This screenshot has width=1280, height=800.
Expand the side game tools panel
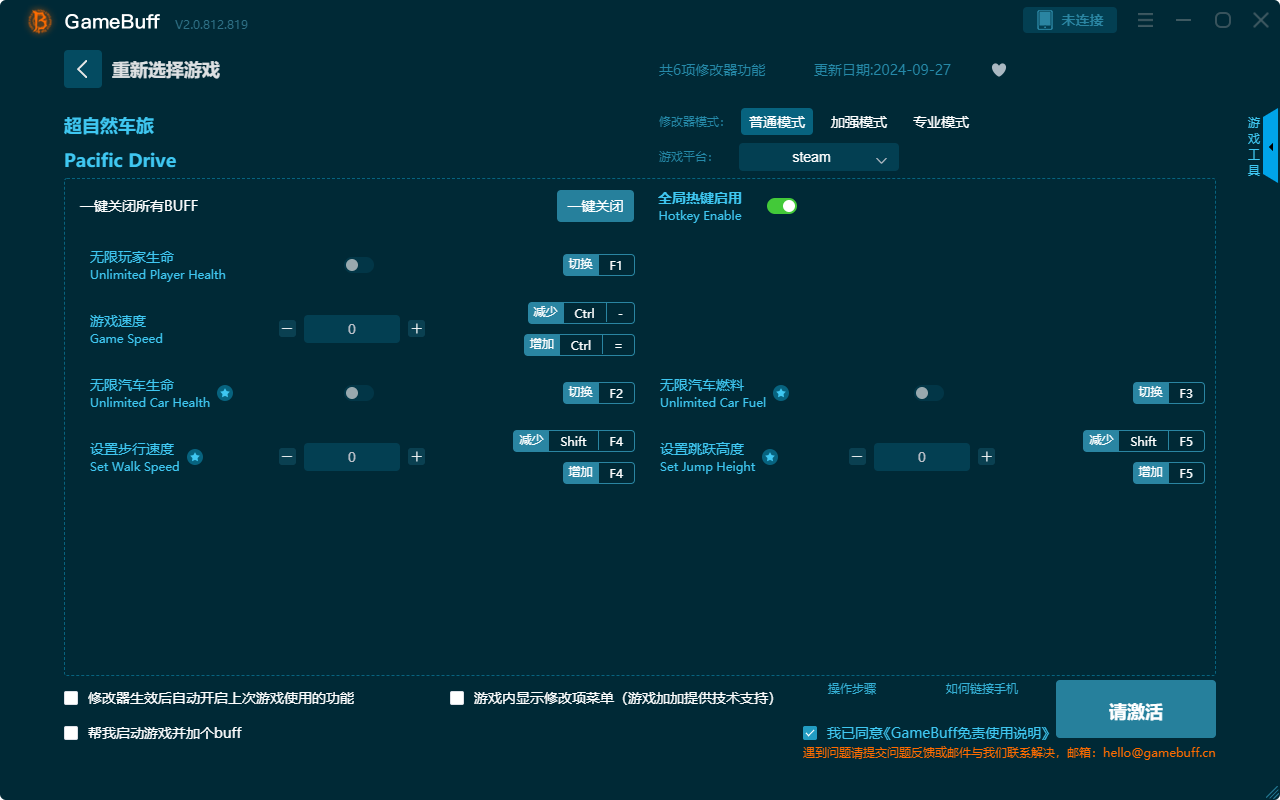1269,146
